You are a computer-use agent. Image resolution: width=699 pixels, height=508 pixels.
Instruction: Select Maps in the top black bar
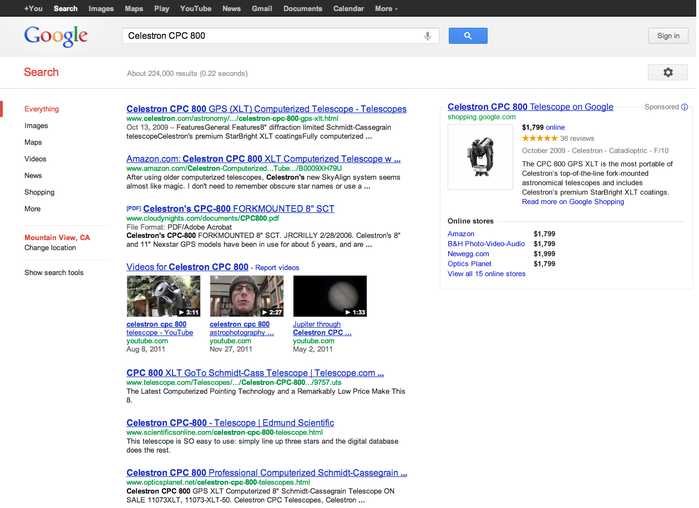134,8
